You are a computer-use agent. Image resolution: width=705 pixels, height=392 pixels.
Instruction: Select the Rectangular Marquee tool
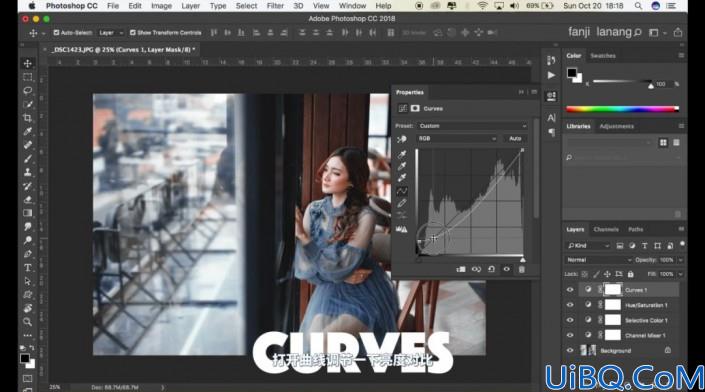(x=28, y=77)
